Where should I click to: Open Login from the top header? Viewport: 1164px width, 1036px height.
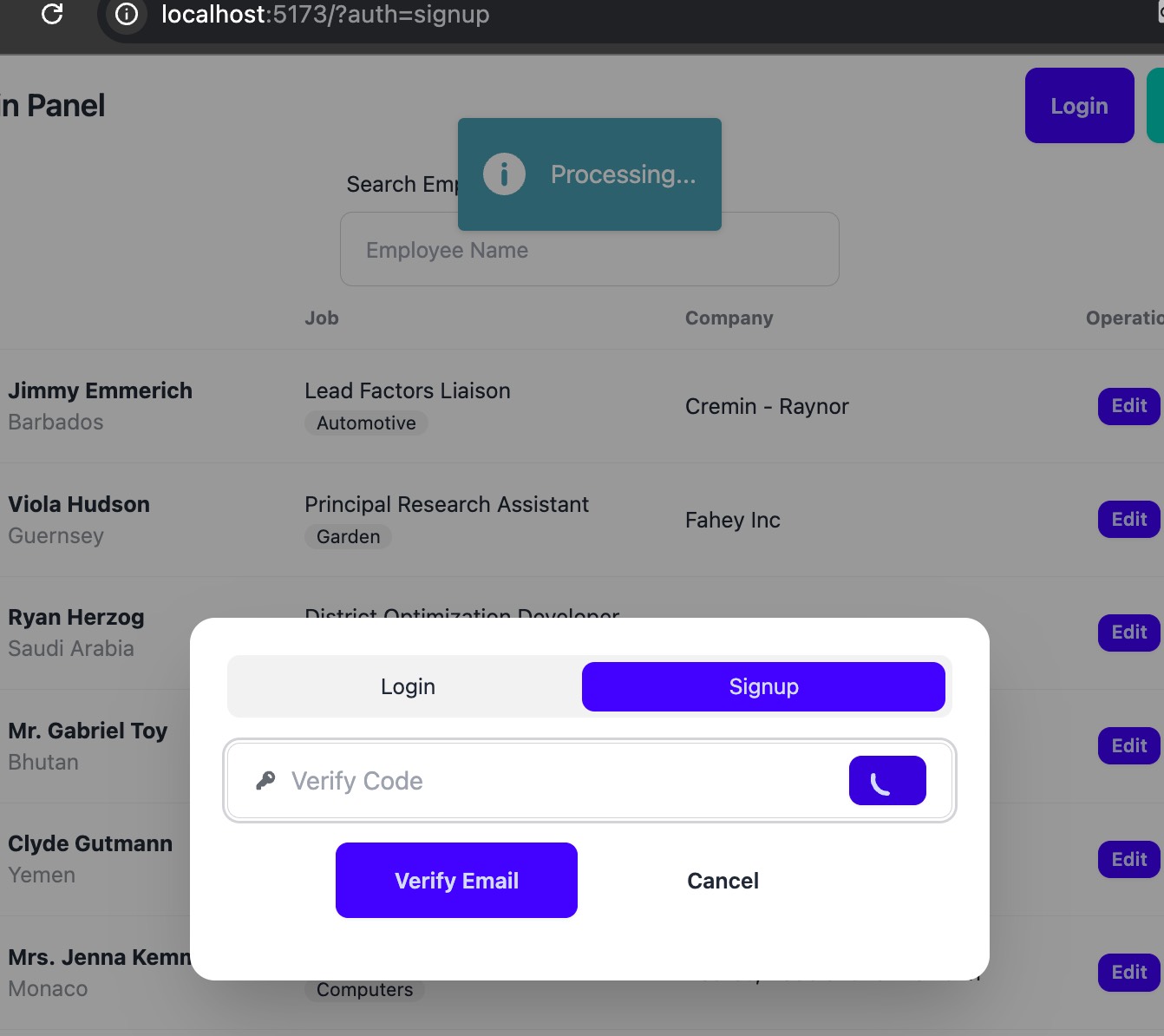1078,106
